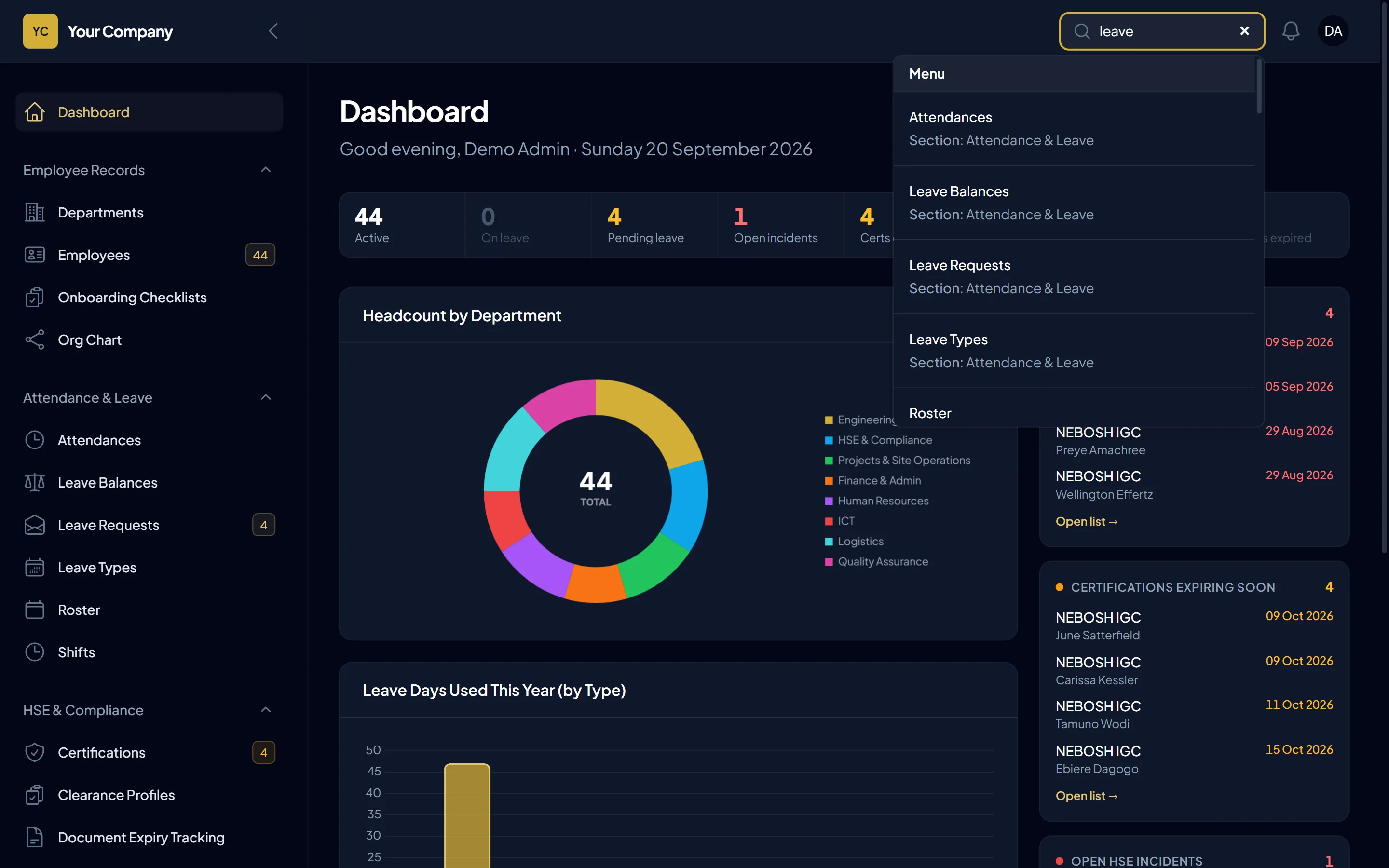Click the Human Resources purple legend swatch
This screenshot has width=1389, height=868.
pyautogui.click(x=829, y=501)
